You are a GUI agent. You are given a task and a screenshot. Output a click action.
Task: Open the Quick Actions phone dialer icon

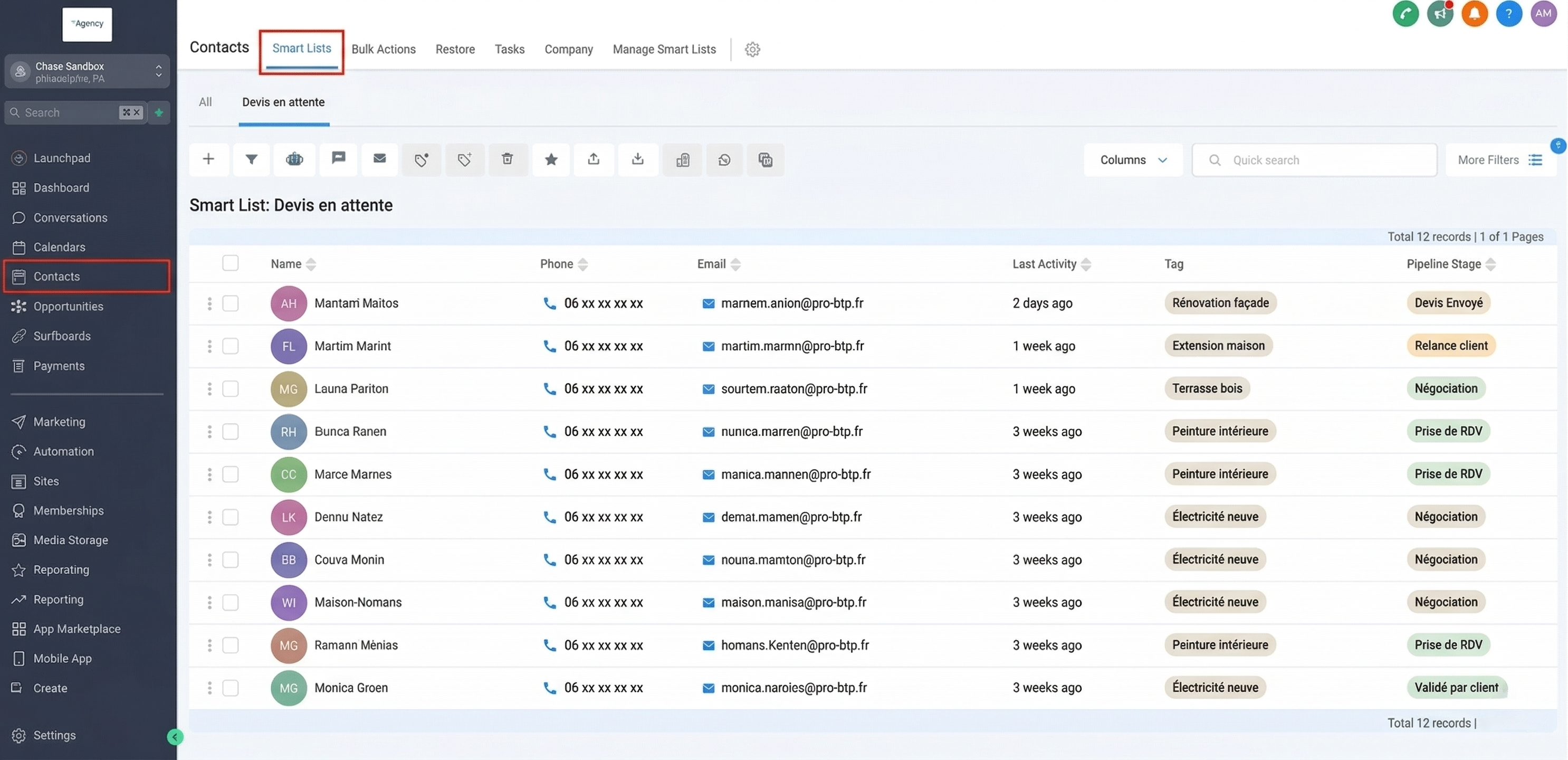[1405, 13]
